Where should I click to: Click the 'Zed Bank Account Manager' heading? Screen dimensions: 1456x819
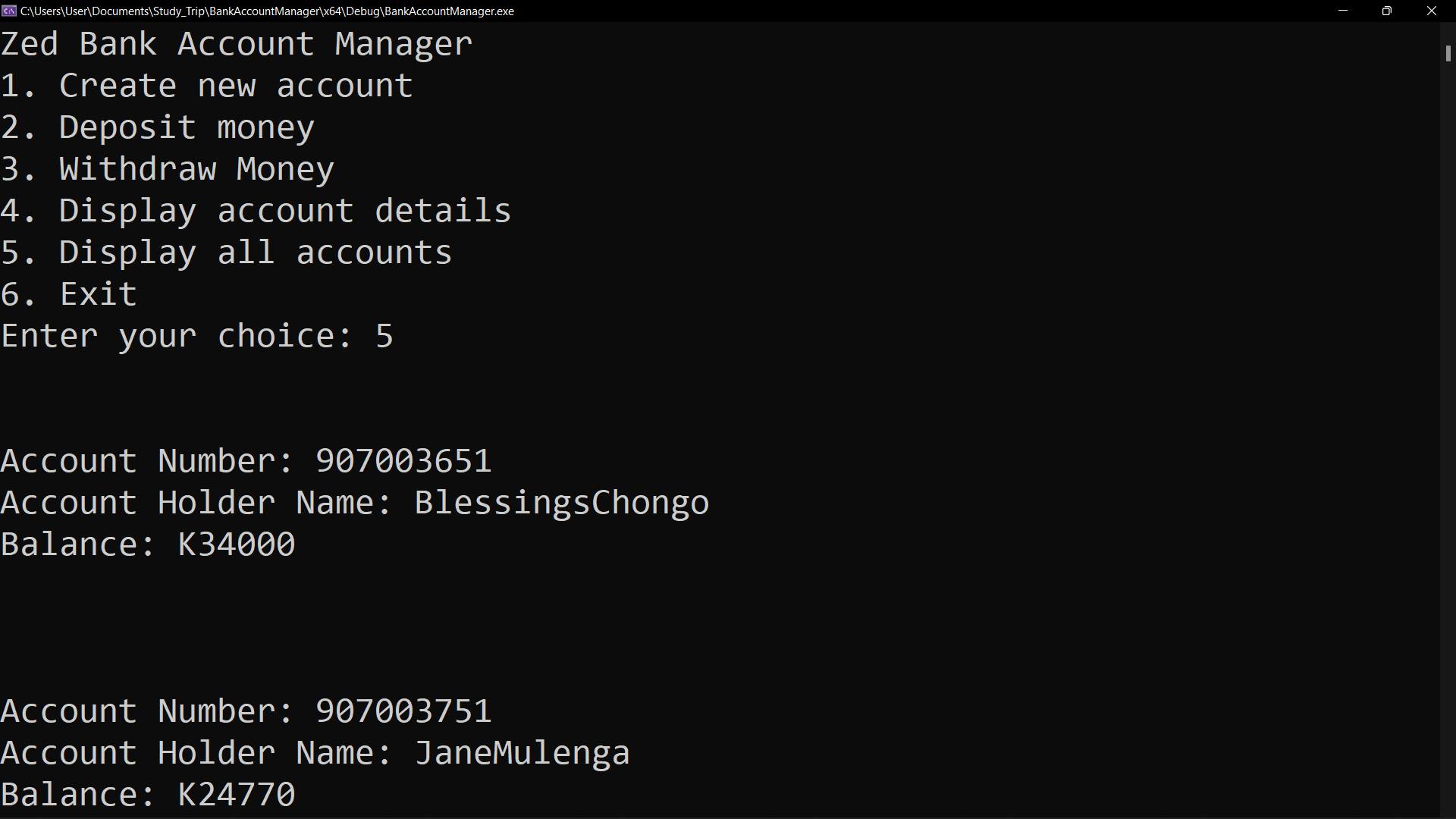coord(237,44)
